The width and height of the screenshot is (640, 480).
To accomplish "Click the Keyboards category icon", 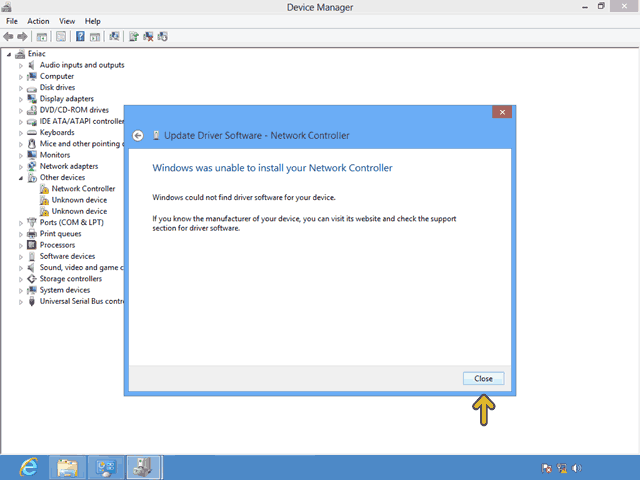I will [32, 133].
